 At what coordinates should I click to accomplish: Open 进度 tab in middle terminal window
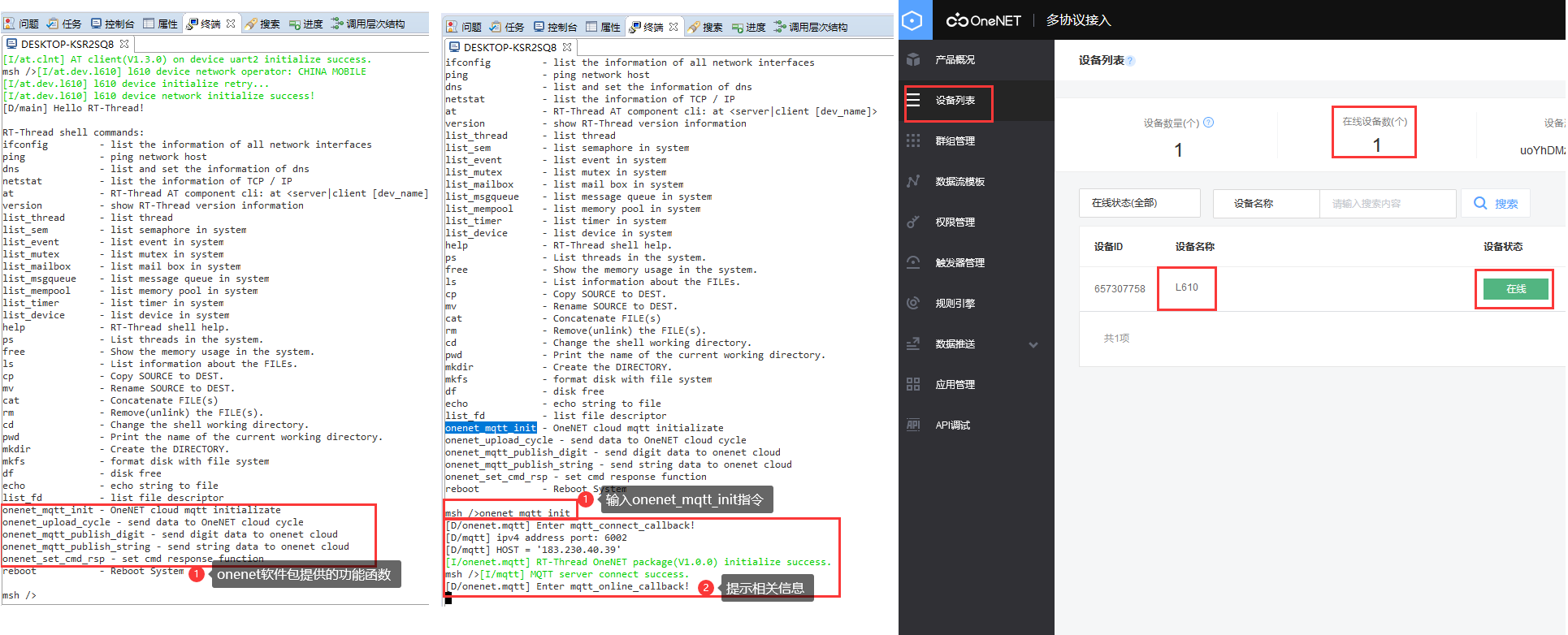click(x=749, y=27)
